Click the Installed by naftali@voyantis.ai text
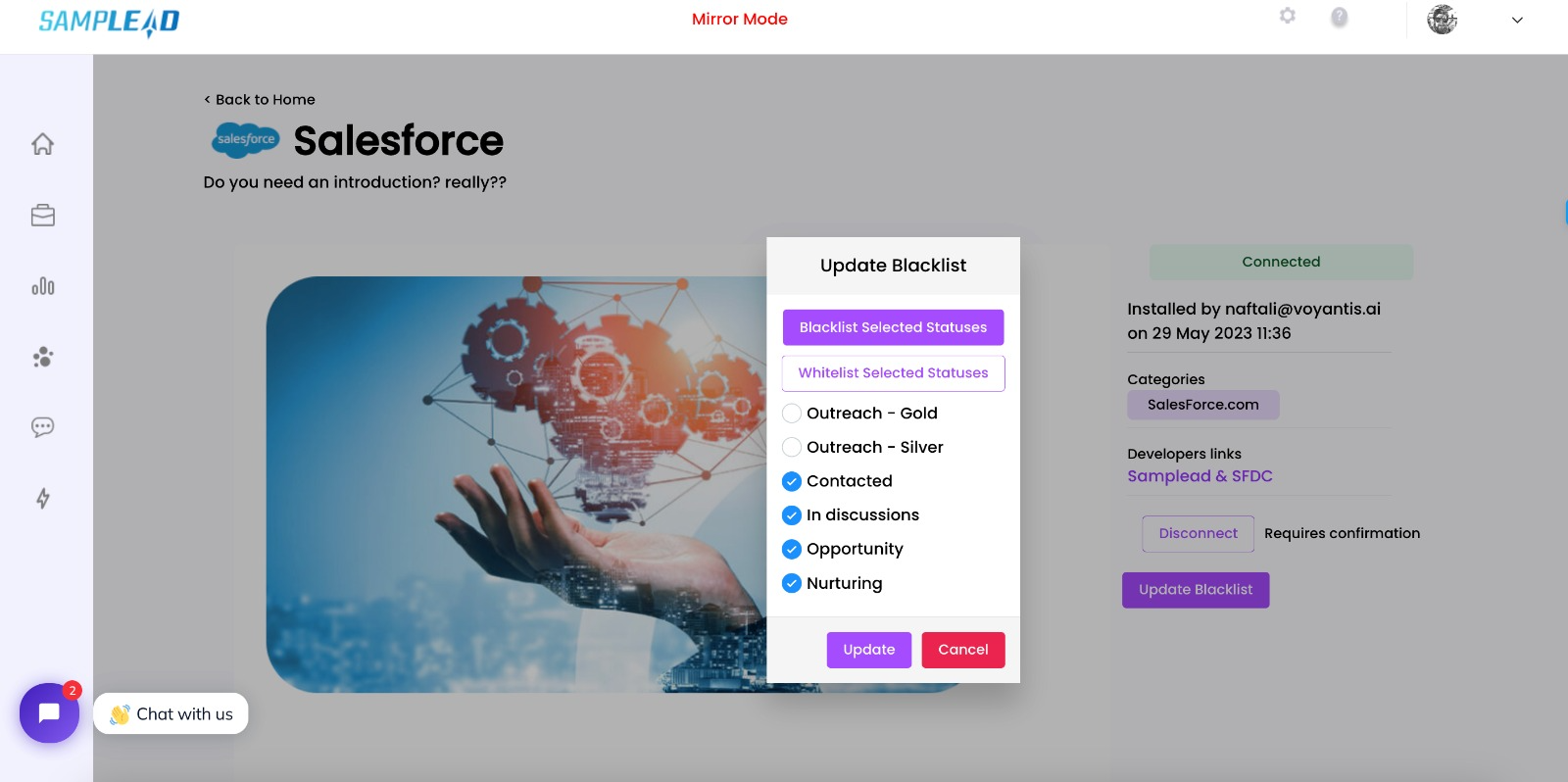 [1253, 310]
